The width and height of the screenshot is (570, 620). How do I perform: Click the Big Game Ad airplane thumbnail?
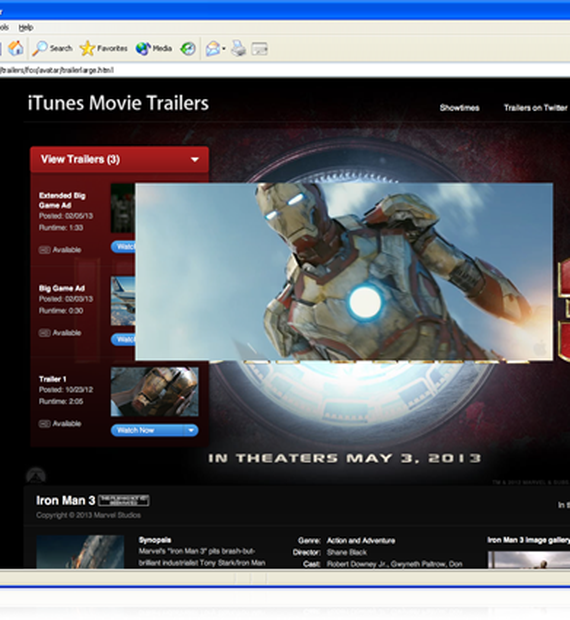pos(123,301)
